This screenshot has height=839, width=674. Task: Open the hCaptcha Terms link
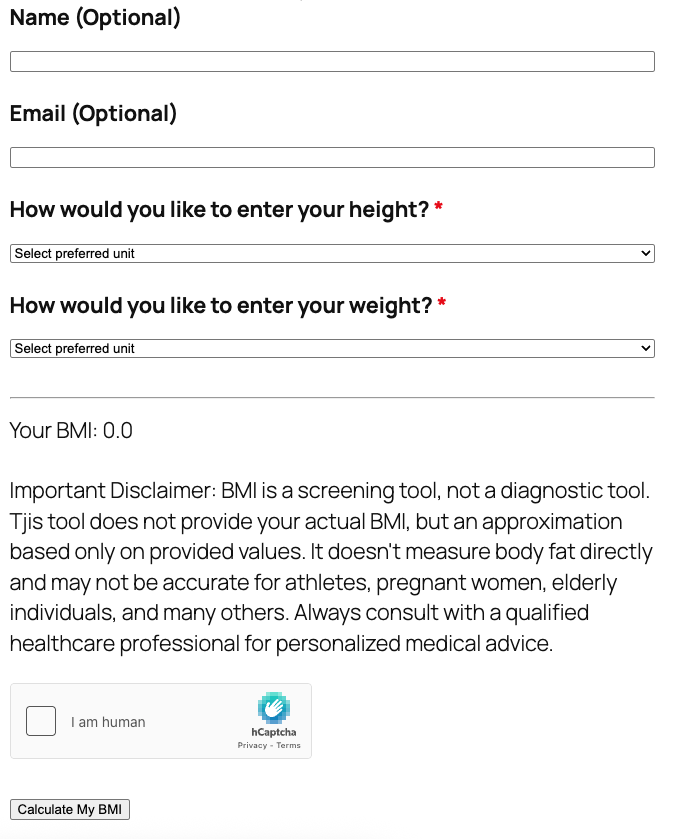pyautogui.click(x=288, y=744)
